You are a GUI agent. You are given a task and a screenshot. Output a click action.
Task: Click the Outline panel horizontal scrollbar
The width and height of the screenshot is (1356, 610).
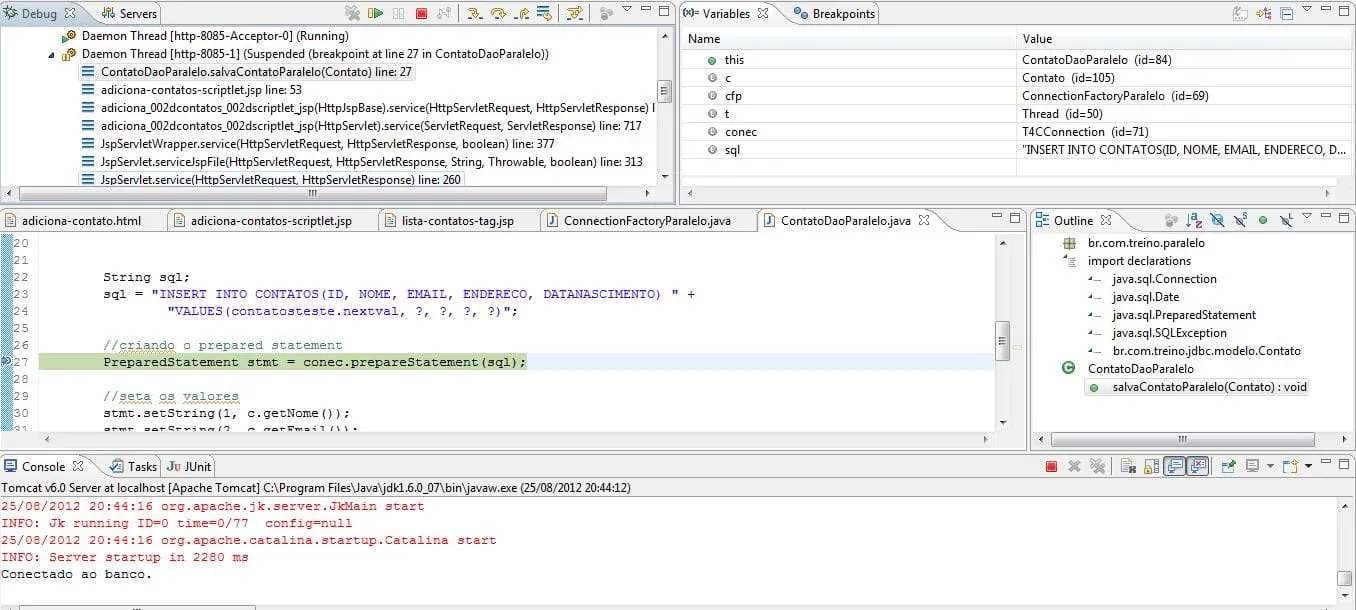point(1184,439)
